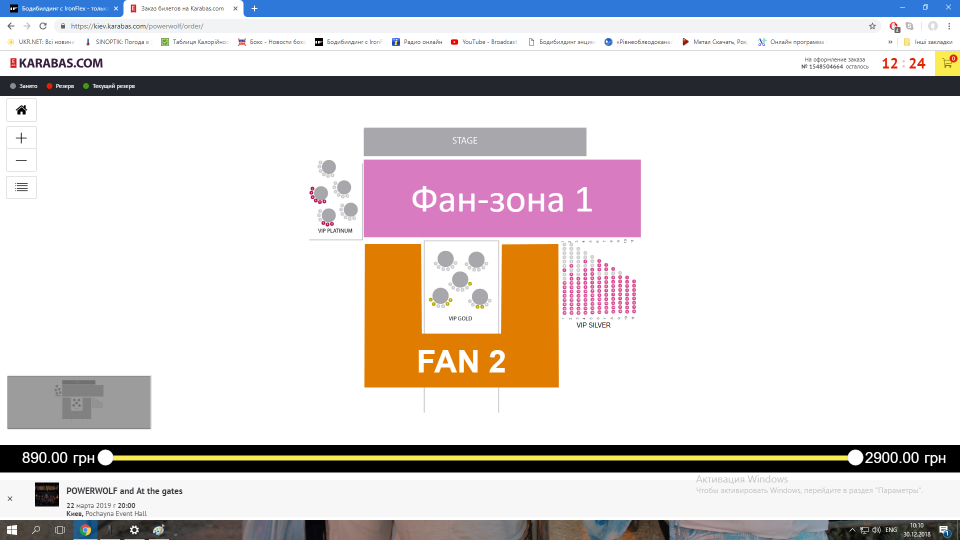
Task: Select the orange FAN 2 zone
Action: click(x=461, y=361)
